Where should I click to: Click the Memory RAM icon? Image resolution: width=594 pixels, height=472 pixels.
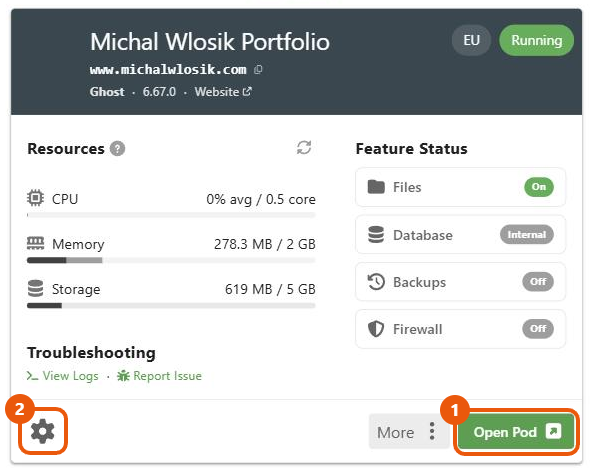pyautogui.click(x=35, y=243)
